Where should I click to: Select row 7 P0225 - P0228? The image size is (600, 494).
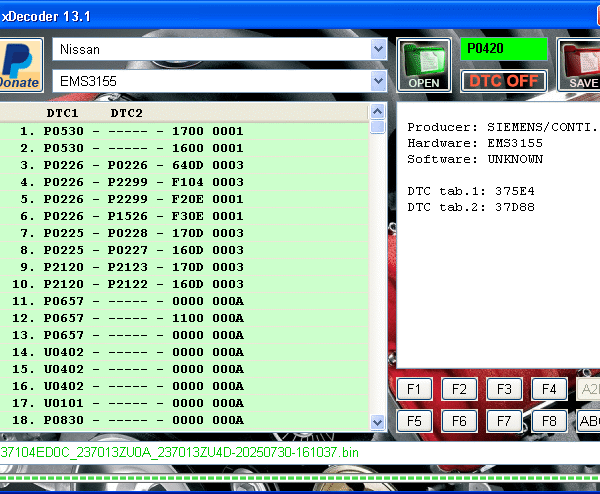[x=184, y=233]
